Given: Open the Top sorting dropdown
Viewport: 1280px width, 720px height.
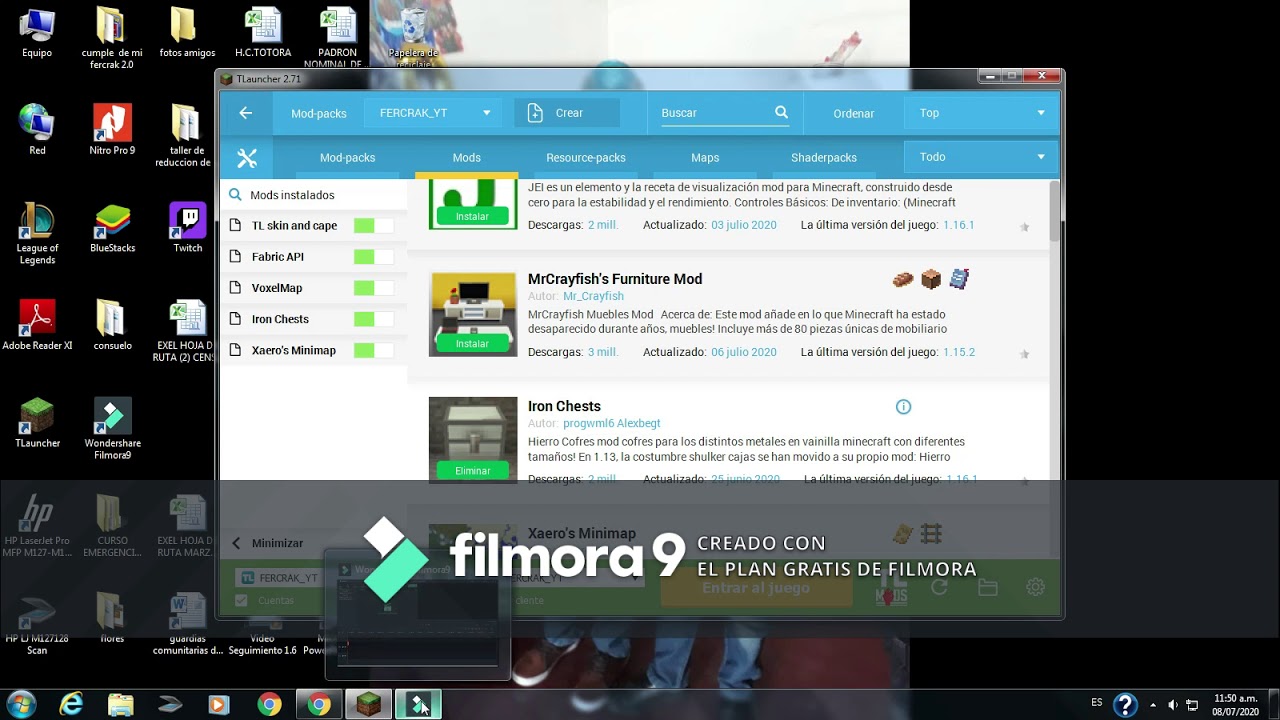Looking at the screenshot, I should coord(982,113).
